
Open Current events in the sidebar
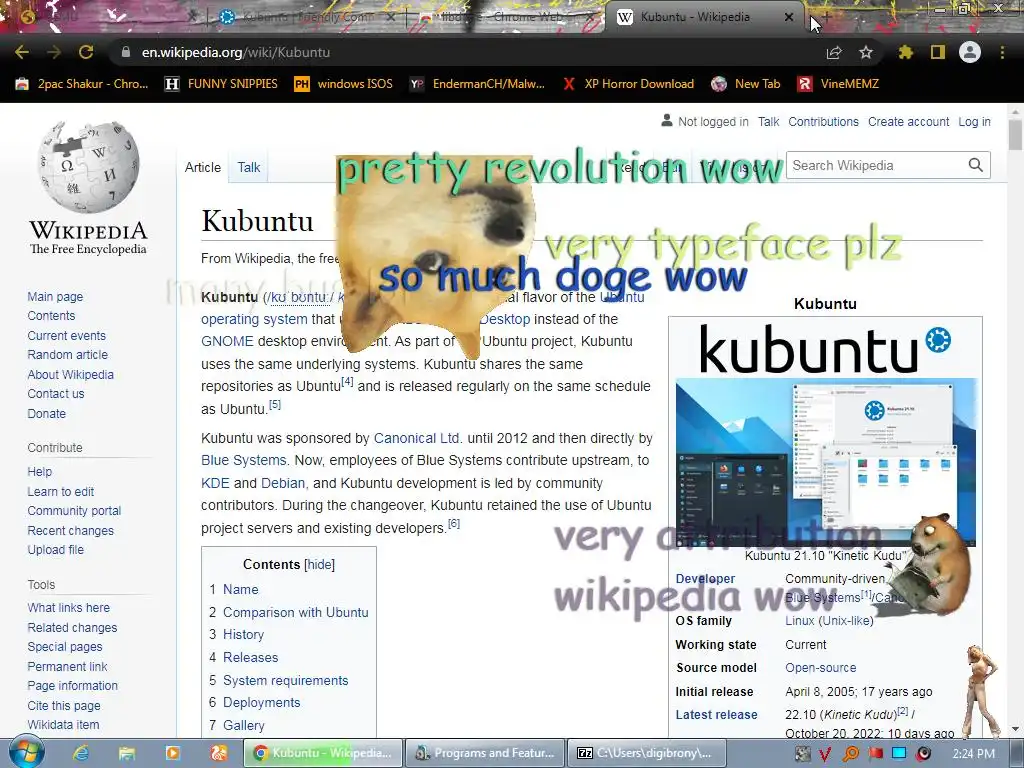(x=66, y=336)
